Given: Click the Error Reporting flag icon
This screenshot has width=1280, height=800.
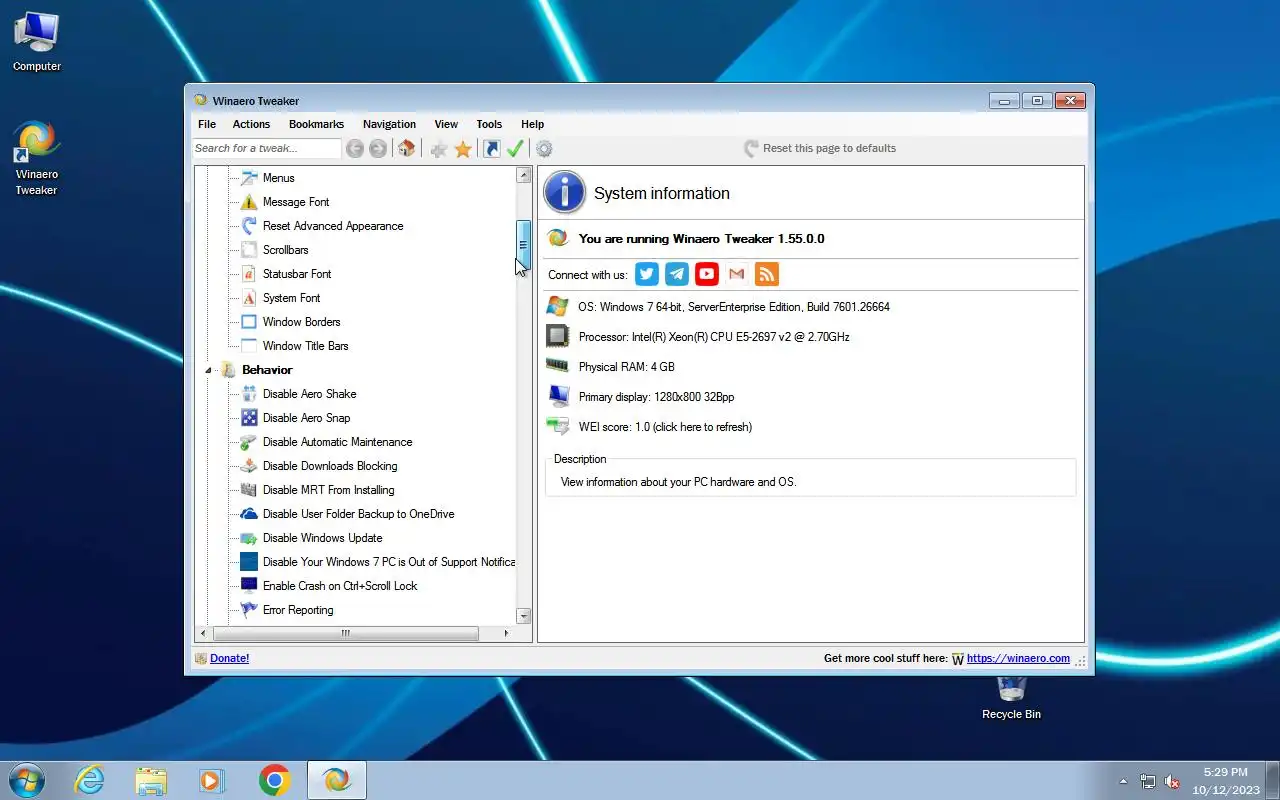Looking at the screenshot, I should pyautogui.click(x=249, y=610).
